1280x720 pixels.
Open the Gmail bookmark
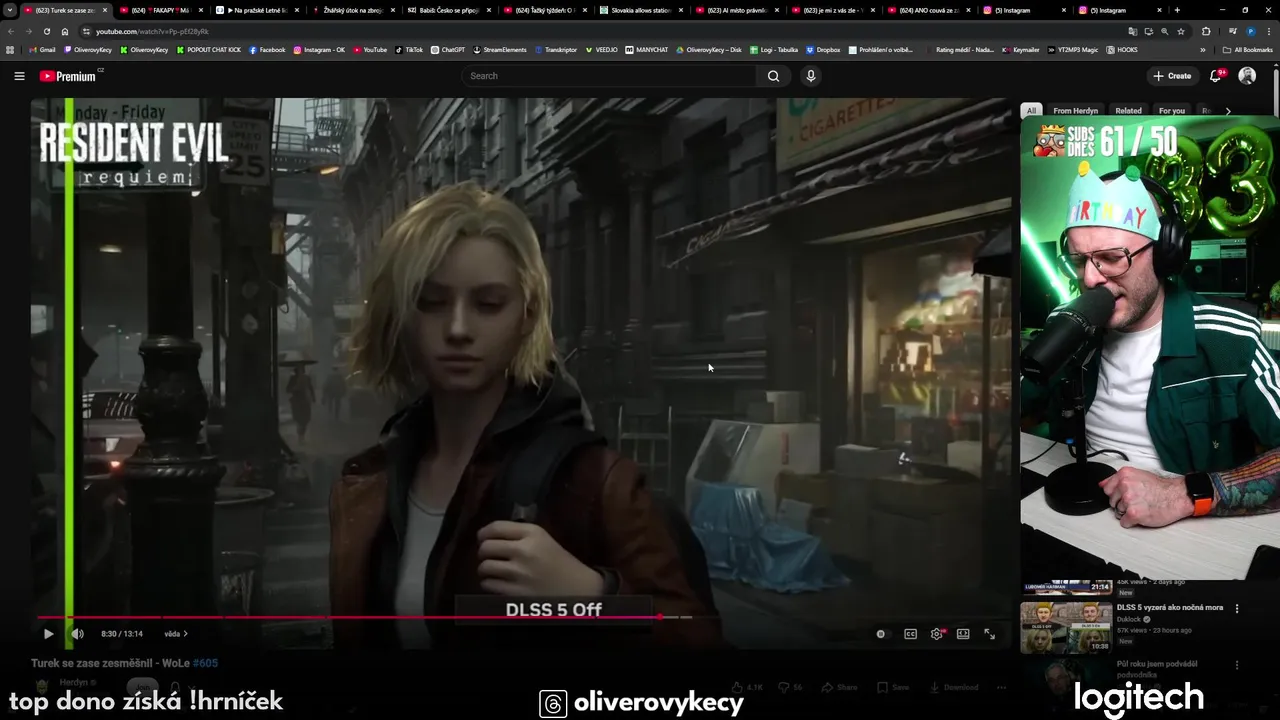(x=42, y=49)
